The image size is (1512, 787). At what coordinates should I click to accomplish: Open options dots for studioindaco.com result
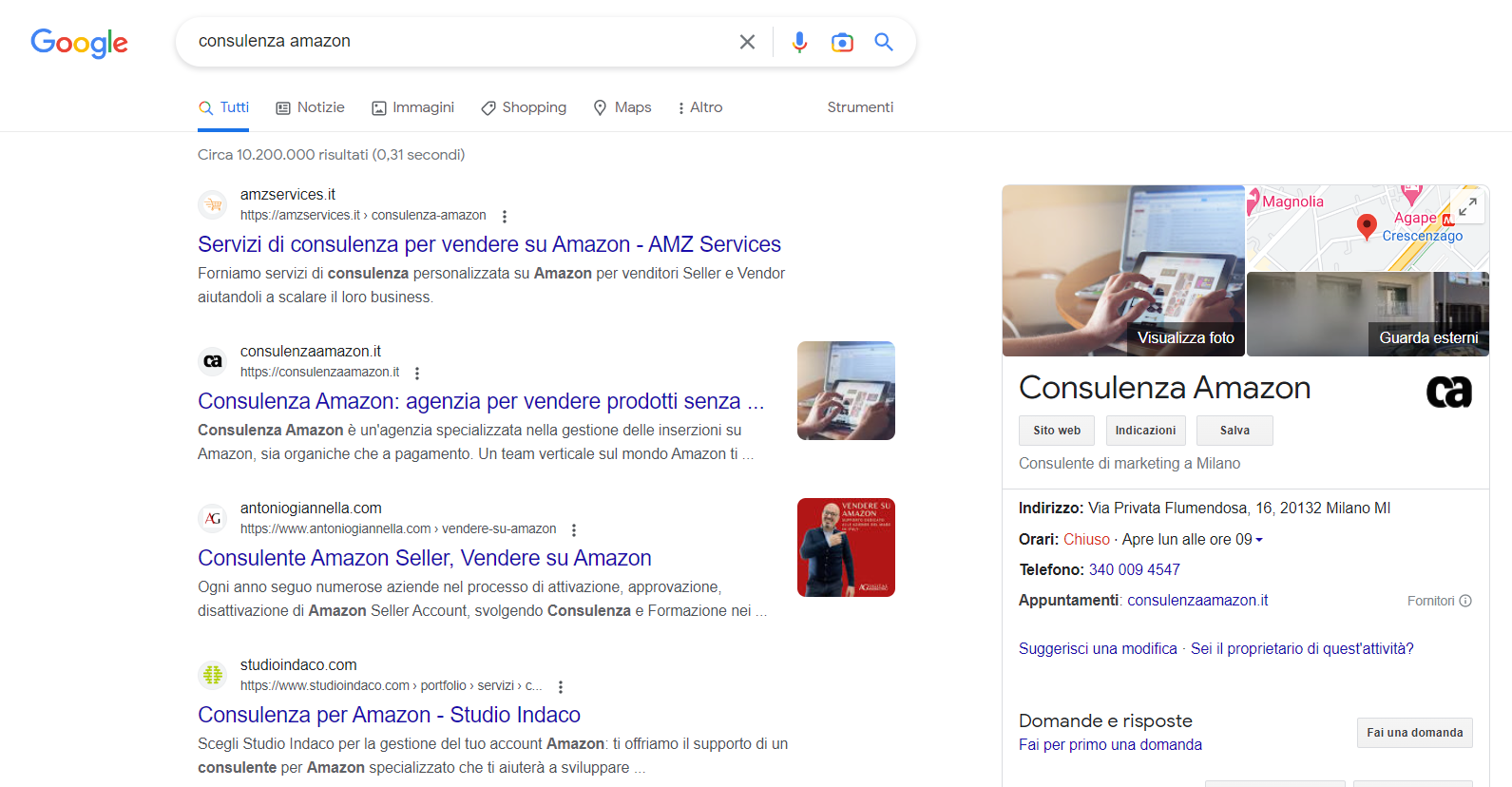pyautogui.click(x=561, y=687)
